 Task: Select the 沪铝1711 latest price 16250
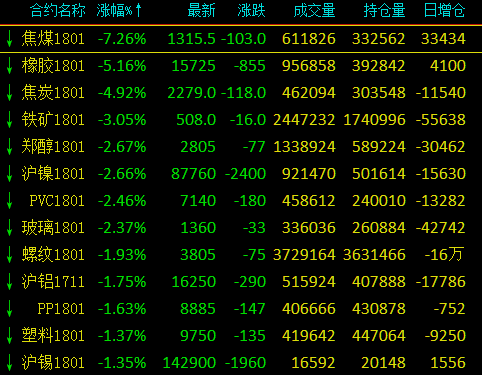tap(194, 282)
